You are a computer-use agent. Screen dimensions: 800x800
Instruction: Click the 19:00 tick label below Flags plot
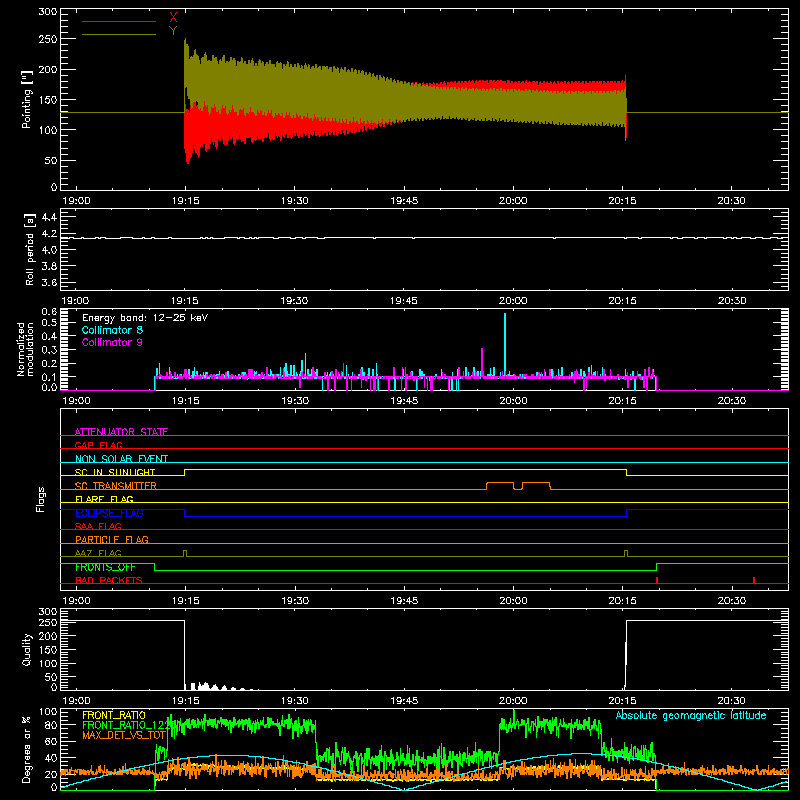76,601
